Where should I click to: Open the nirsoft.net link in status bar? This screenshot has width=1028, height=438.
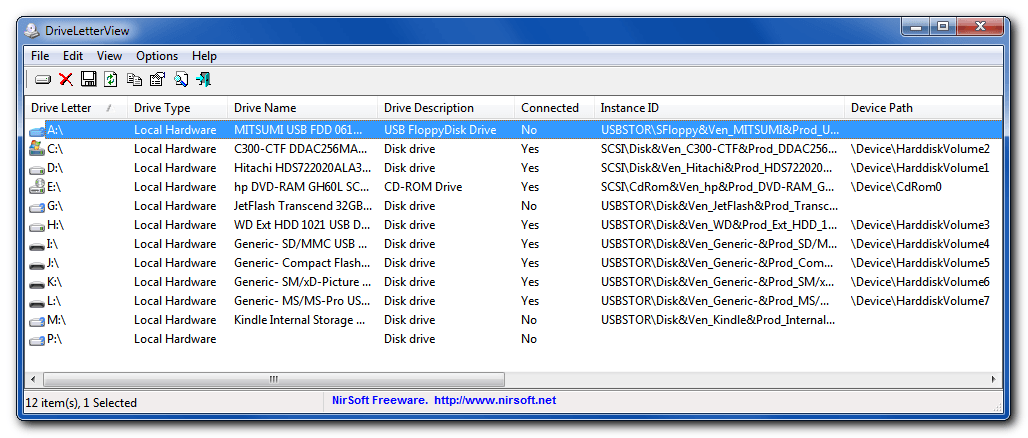coord(495,400)
